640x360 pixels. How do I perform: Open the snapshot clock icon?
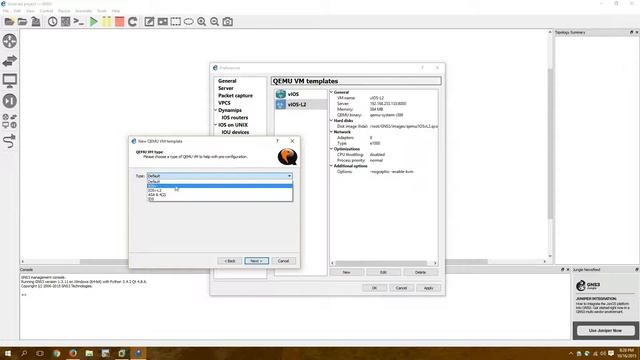click(x=52, y=22)
